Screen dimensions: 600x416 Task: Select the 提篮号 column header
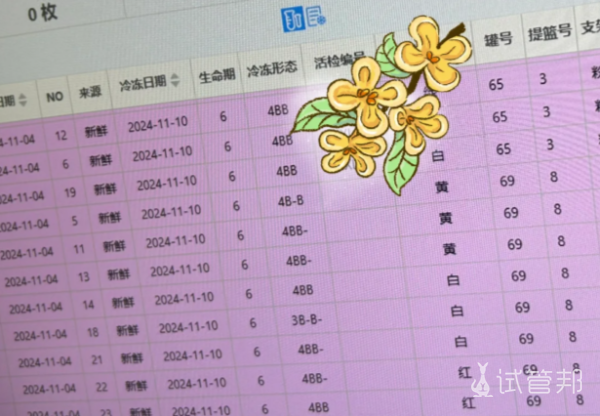550,32
